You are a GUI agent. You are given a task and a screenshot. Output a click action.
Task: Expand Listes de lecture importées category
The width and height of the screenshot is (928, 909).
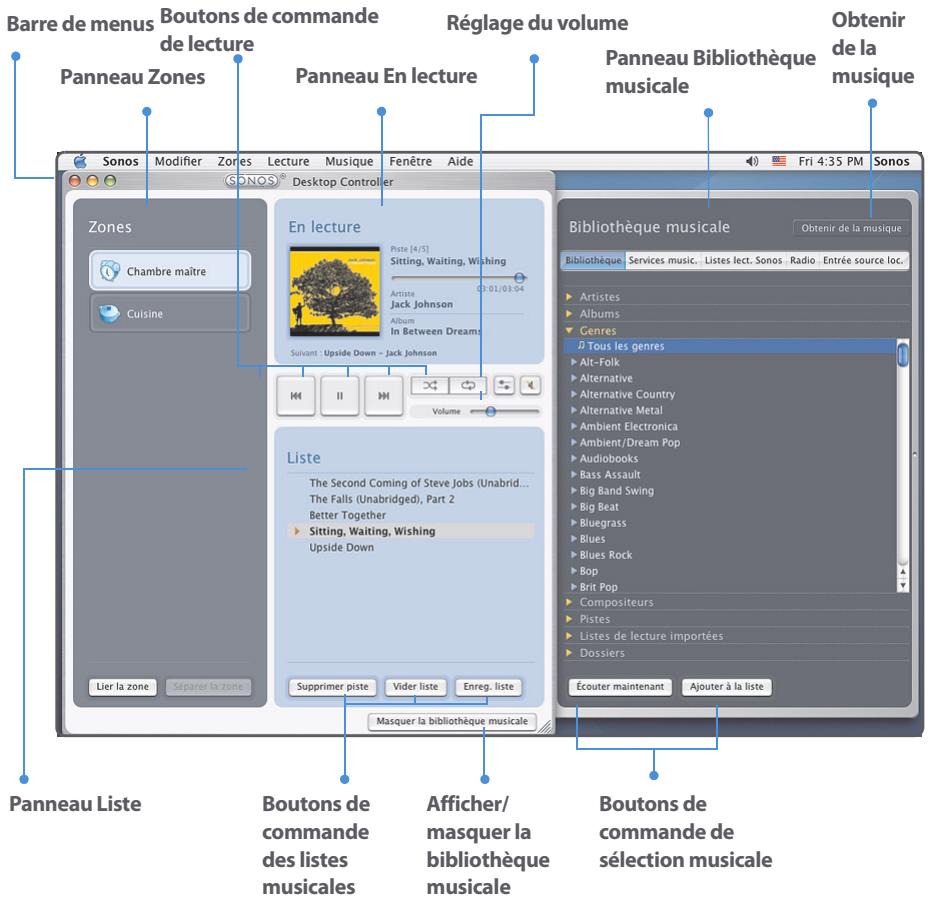569,636
